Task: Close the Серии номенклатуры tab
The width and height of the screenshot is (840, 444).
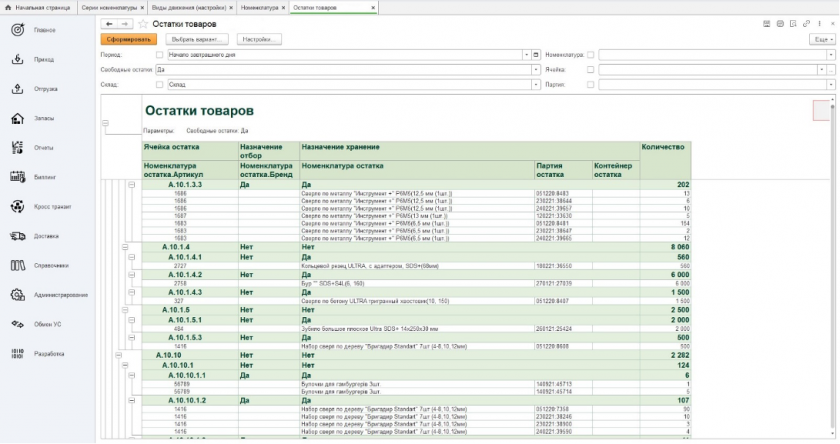Action: tap(142, 7)
